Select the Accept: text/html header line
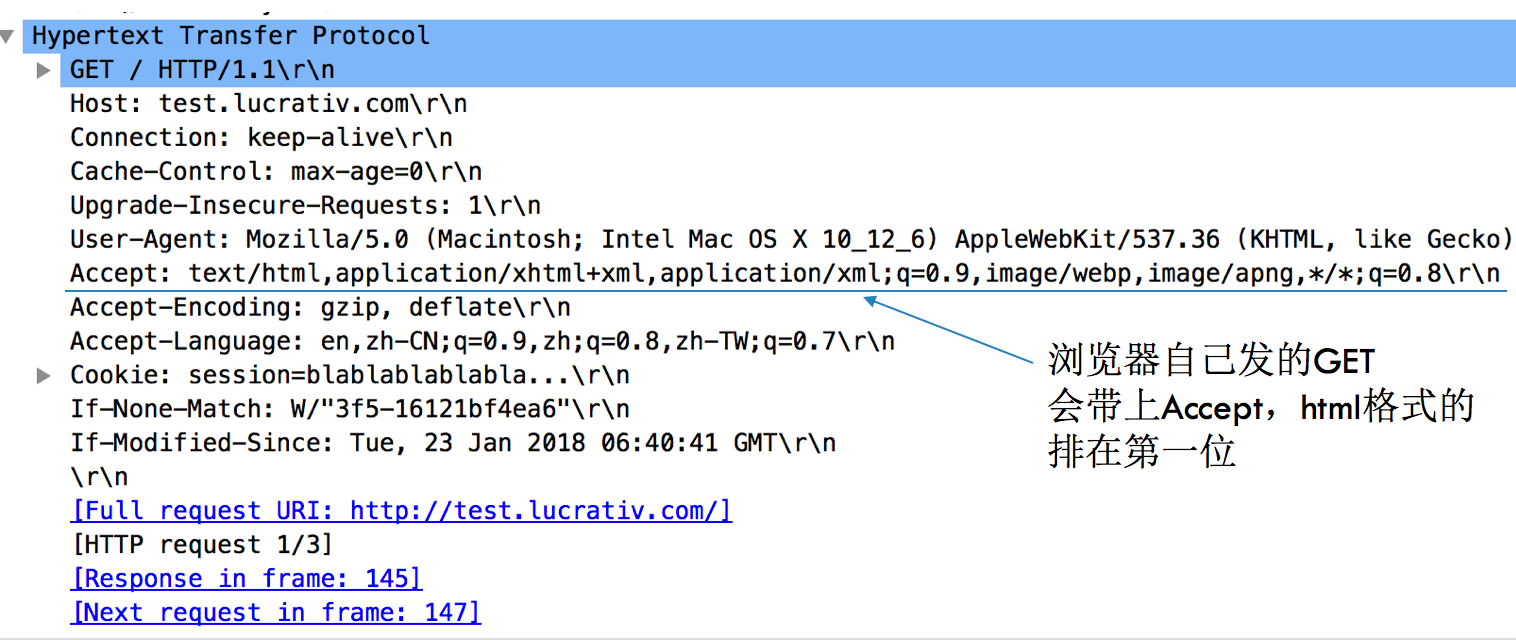This screenshot has height=640, width=1516. tap(785, 274)
